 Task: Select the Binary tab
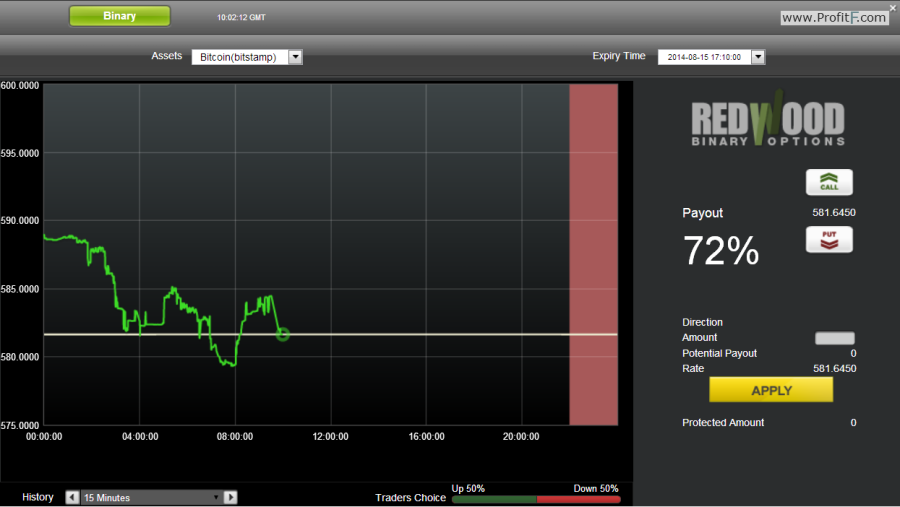coord(119,16)
